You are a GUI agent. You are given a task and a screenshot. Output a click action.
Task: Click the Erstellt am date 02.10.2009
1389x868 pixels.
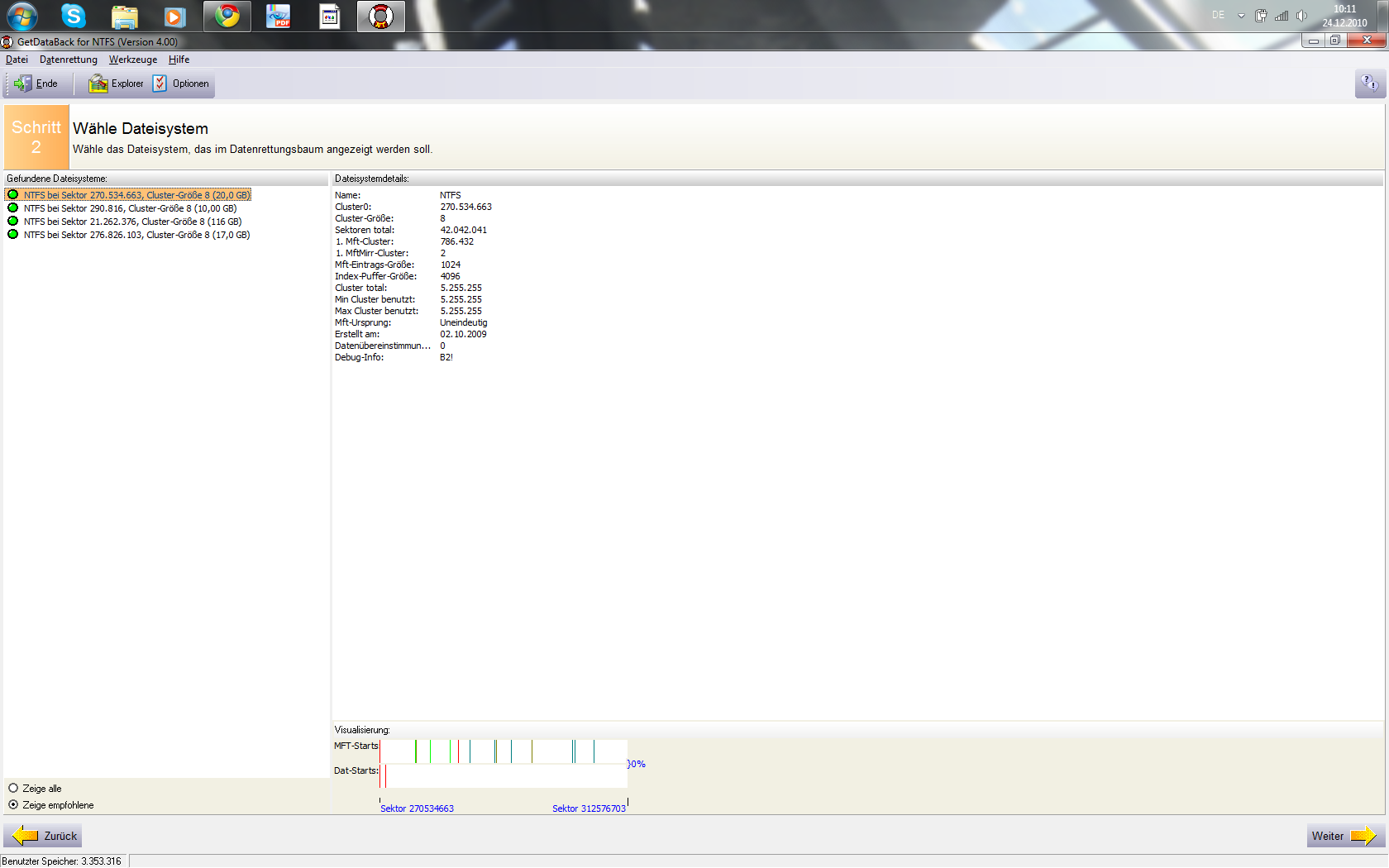[x=463, y=334]
